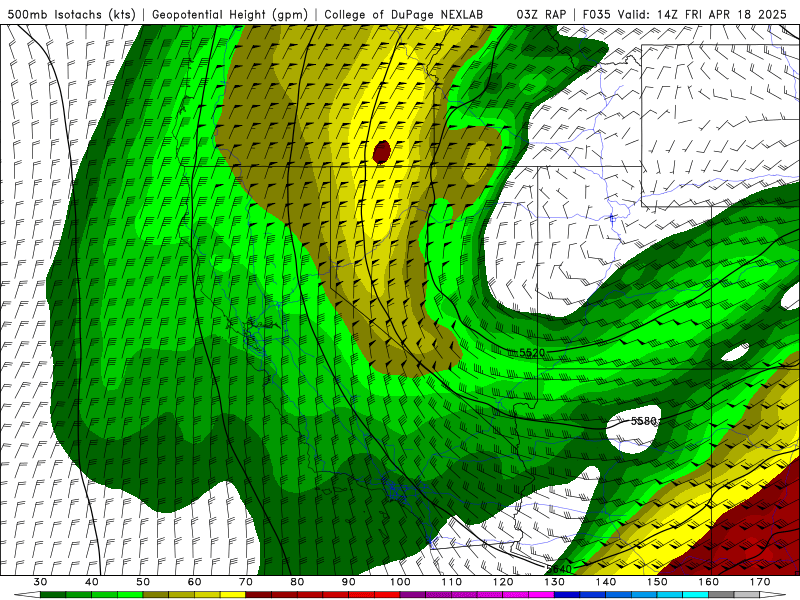Click the "F035" forecast hour text

596,14
